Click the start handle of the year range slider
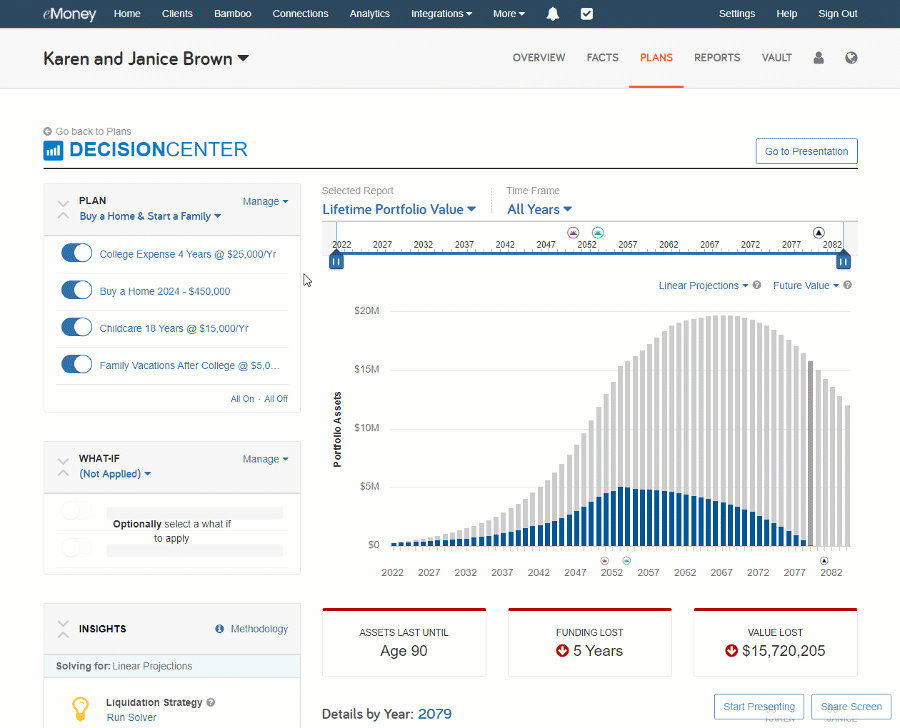 point(336,261)
